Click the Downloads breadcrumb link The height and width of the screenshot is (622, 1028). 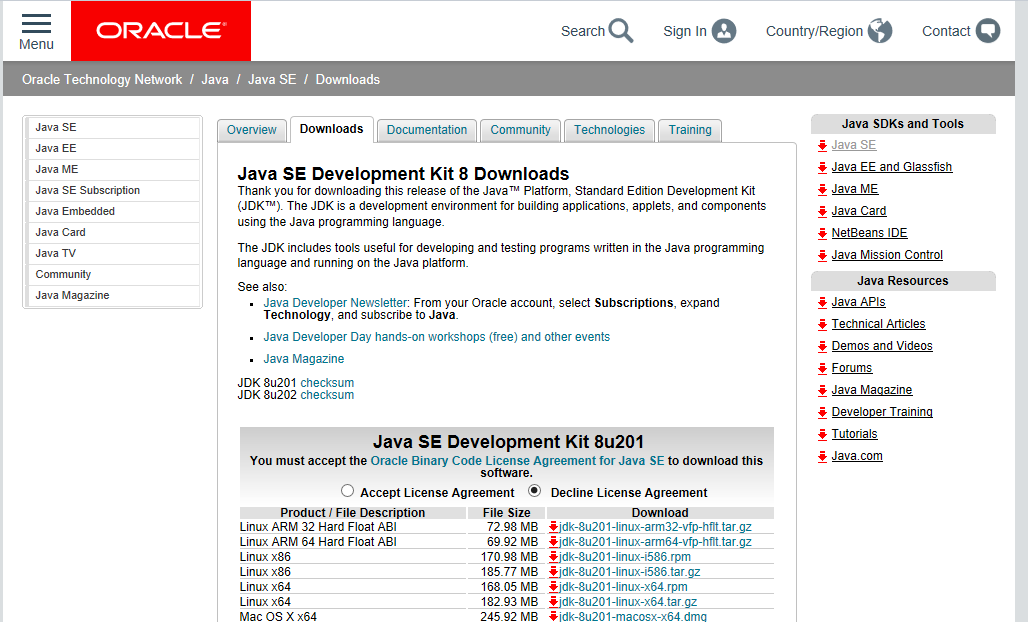point(347,79)
